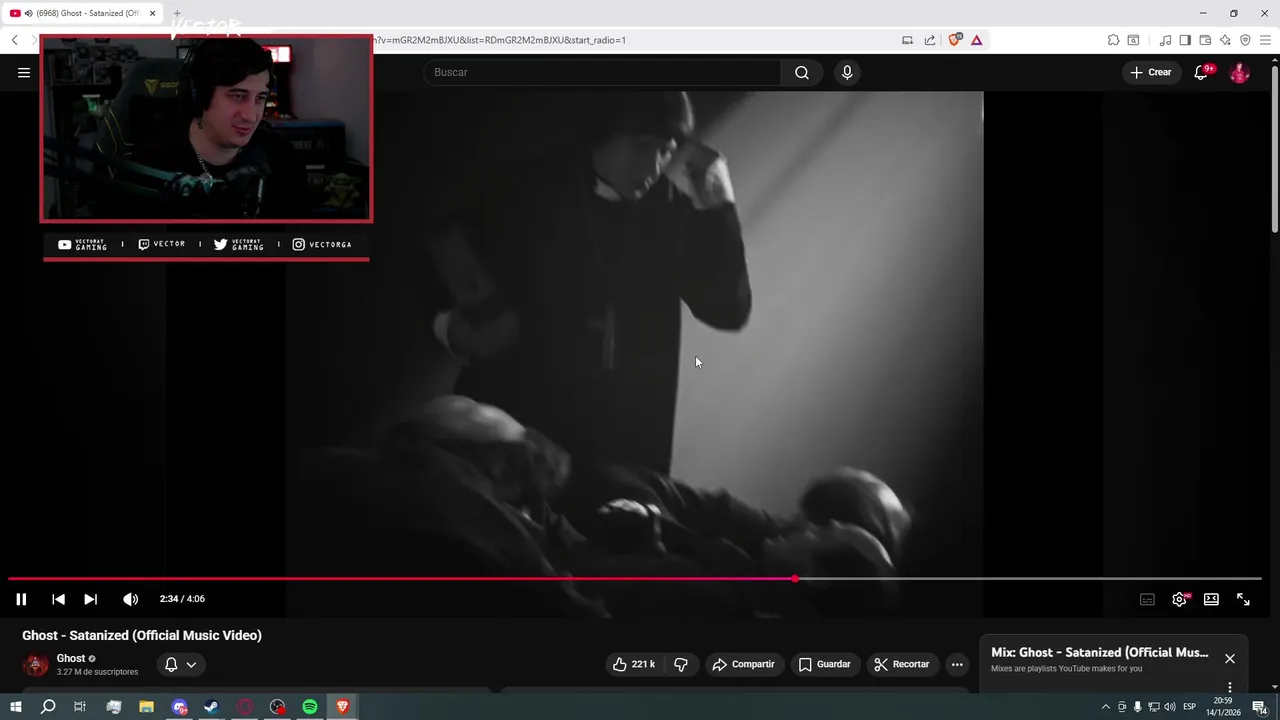Click the install app icon in address bar
The image size is (1280, 720).
(x=907, y=40)
